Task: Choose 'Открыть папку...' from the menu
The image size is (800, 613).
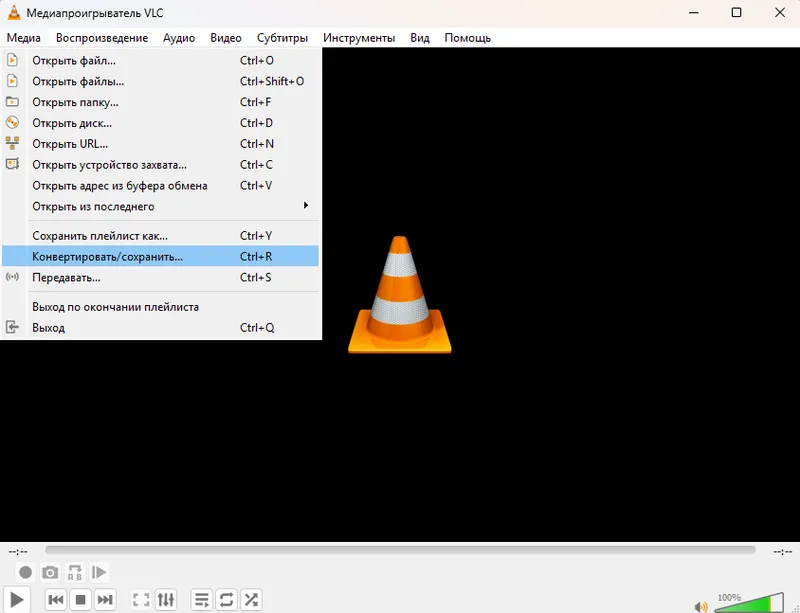Action: (x=161, y=102)
